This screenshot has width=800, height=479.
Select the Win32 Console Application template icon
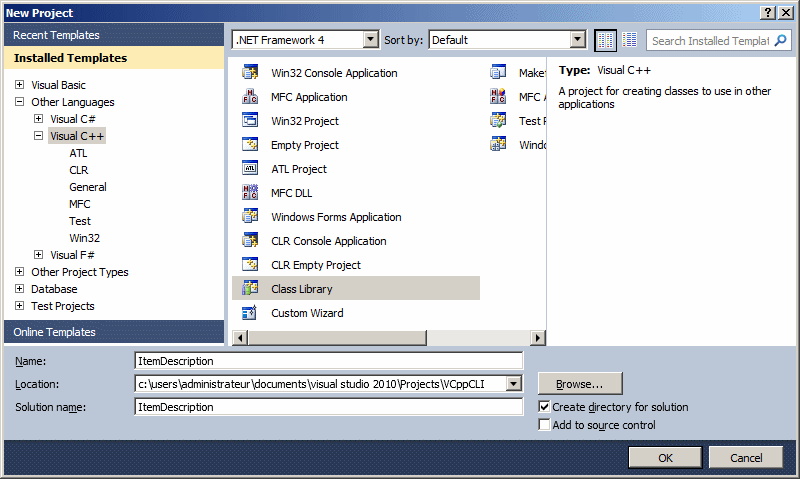250,72
